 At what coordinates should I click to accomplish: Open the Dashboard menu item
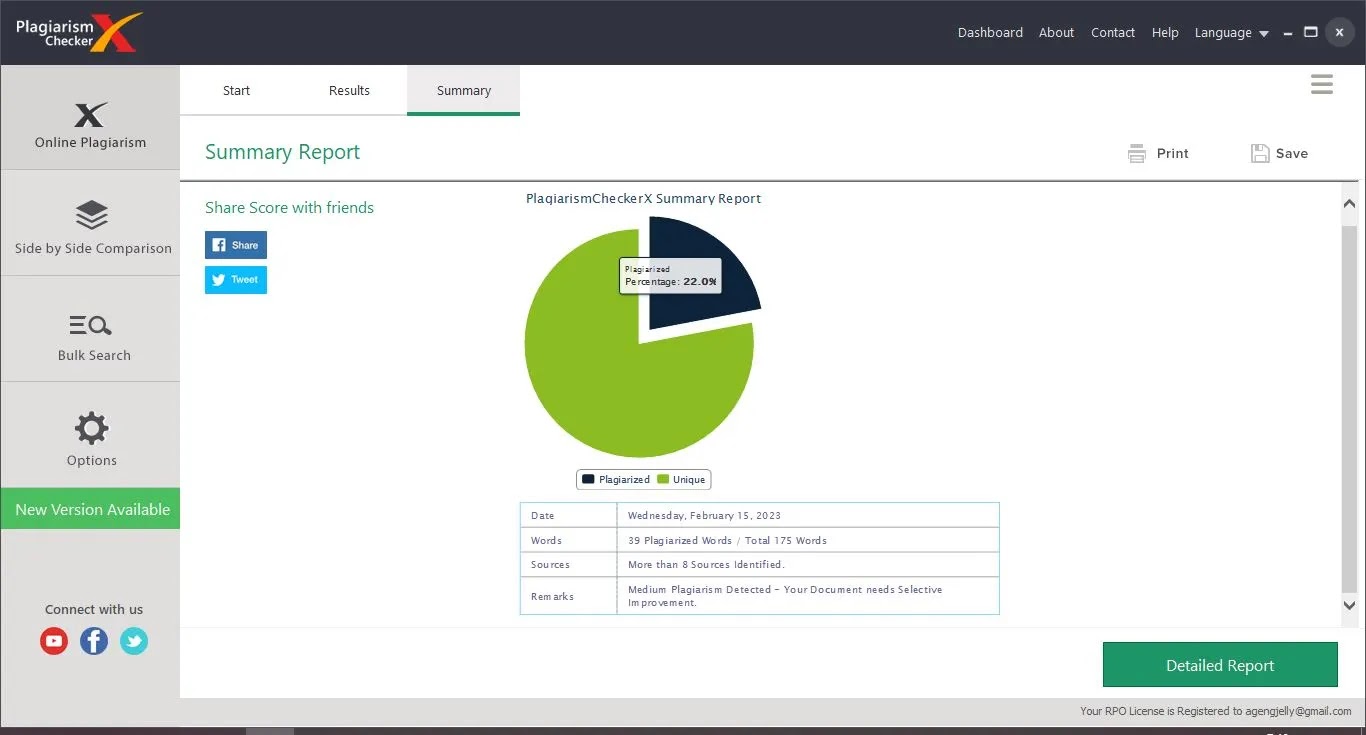click(x=990, y=32)
